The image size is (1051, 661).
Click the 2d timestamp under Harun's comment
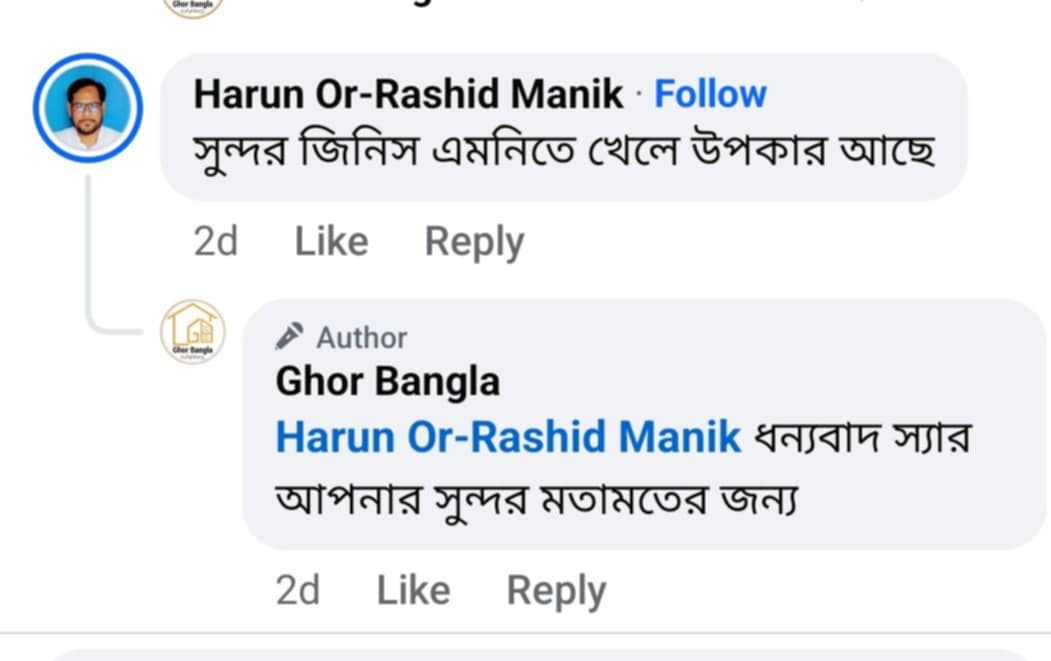point(216,242)
